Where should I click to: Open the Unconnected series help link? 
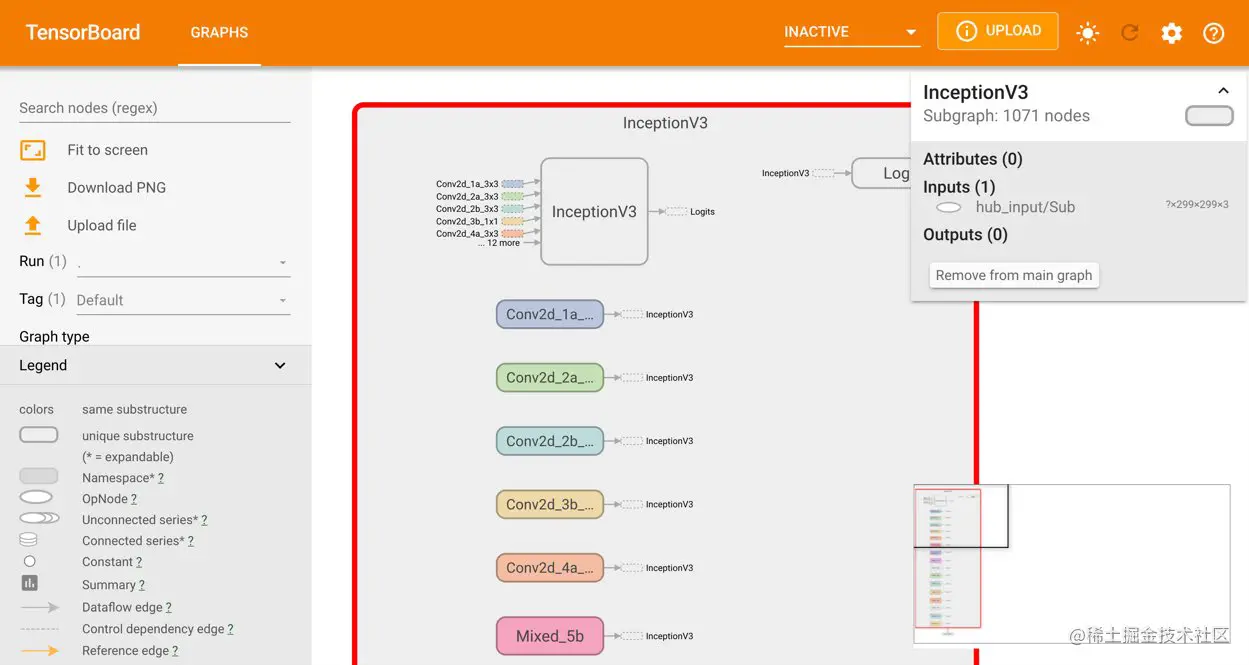coord(204,520)
